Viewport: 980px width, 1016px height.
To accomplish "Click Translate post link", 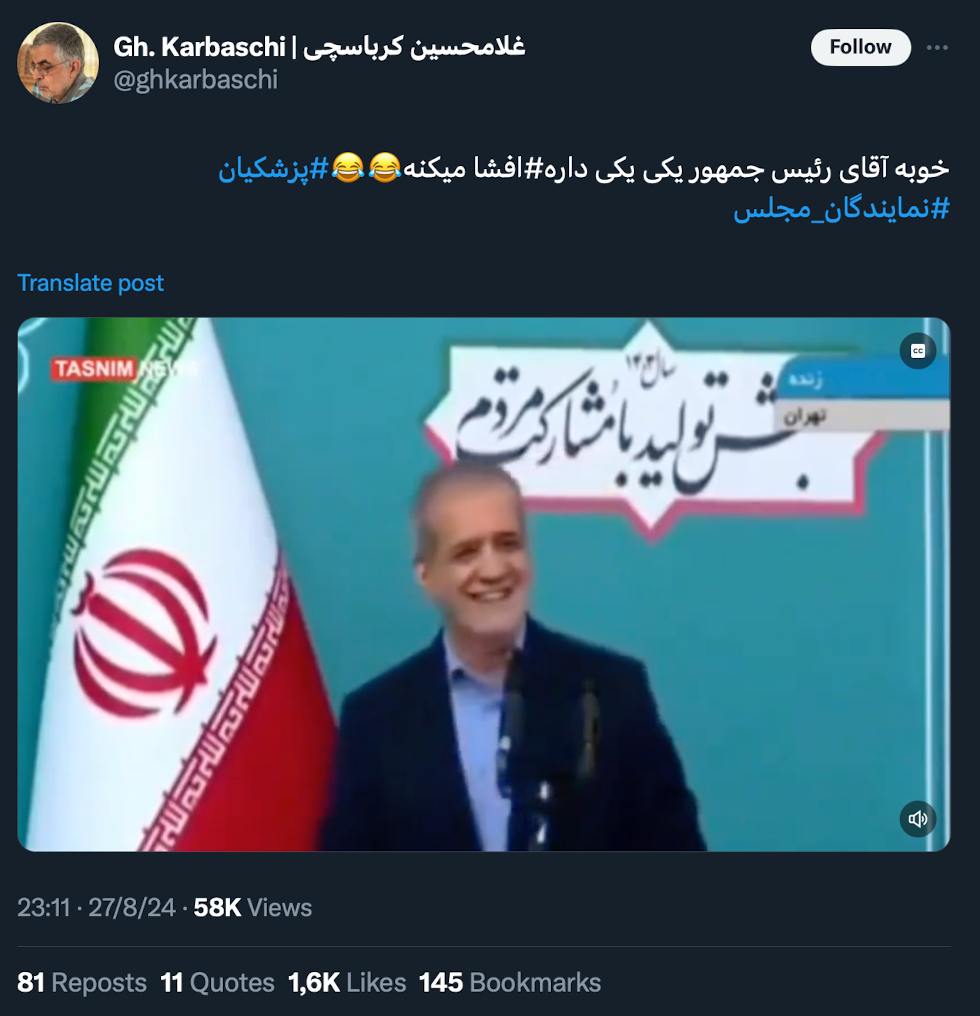I will (90, 283).
